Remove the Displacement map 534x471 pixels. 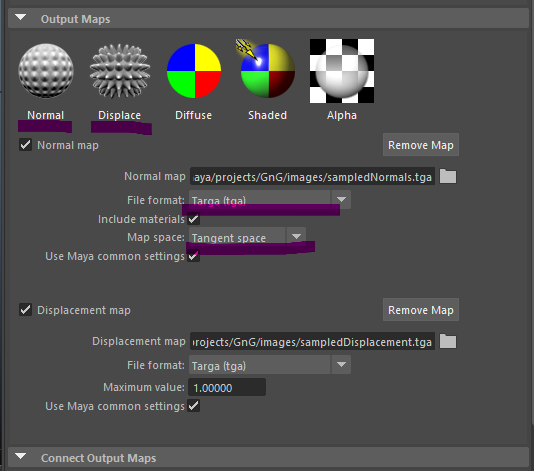(x=421, y=310)
